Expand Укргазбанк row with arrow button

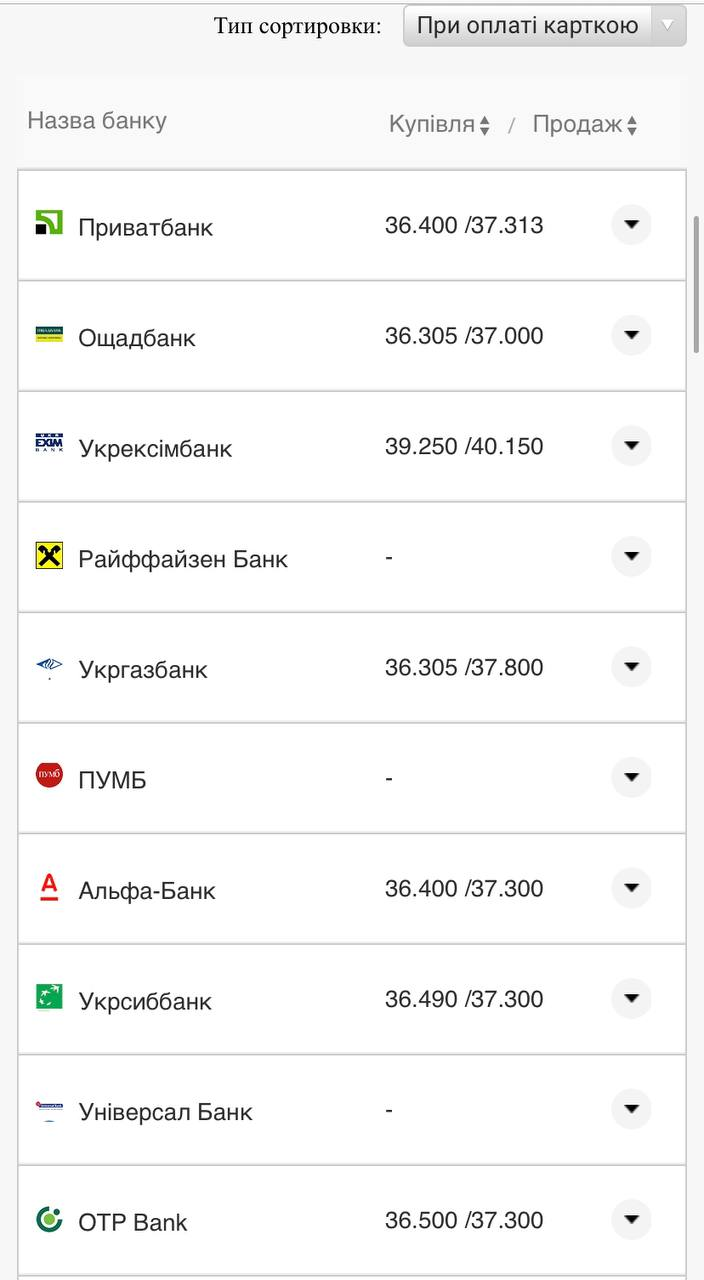pyautogui.click(x=631, y=667)
